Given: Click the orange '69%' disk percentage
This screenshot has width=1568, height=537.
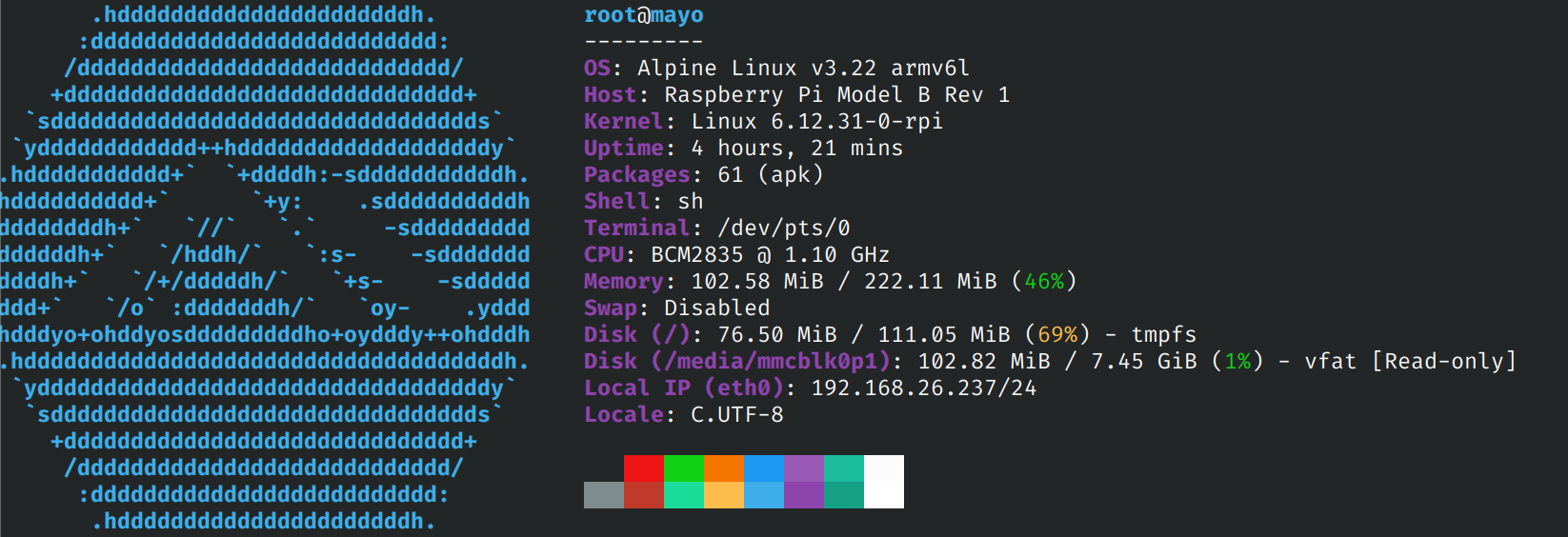Looking at the screenshot, I should [1057, 335].
